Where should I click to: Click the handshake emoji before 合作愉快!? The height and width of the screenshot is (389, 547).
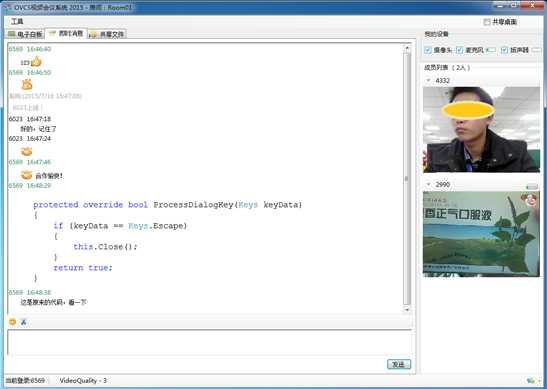tap(27, 175)
